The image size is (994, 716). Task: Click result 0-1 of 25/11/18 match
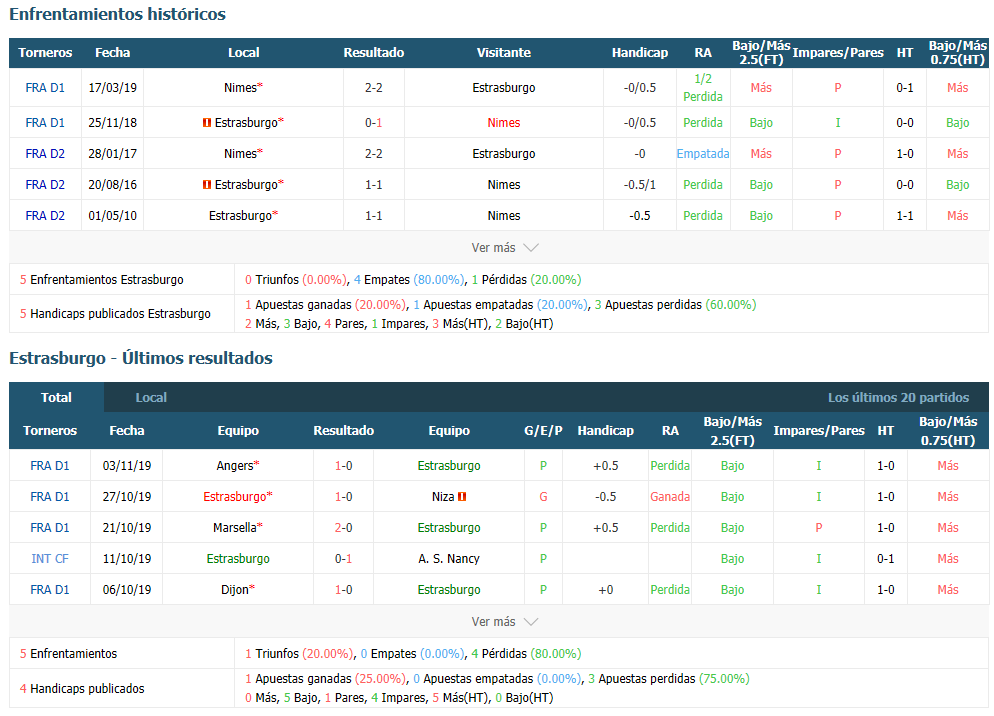point(374,122)
